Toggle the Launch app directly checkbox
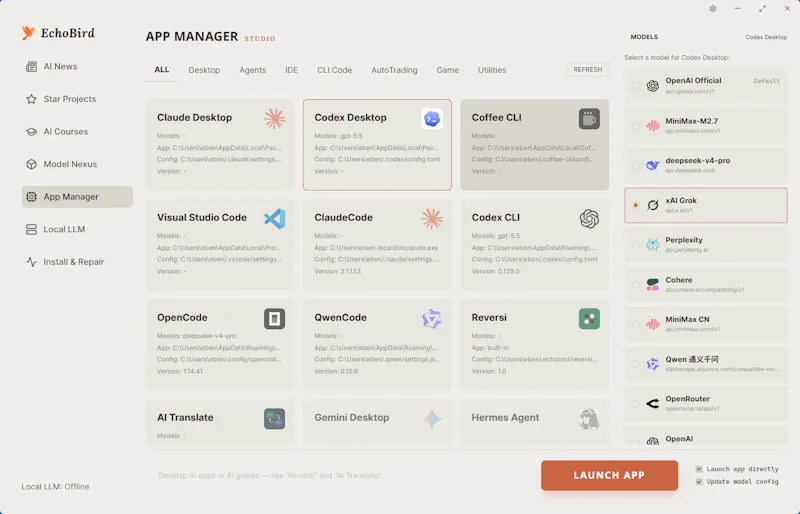The width and height of the screenshot is (800, 514). [x=699, y=469]
